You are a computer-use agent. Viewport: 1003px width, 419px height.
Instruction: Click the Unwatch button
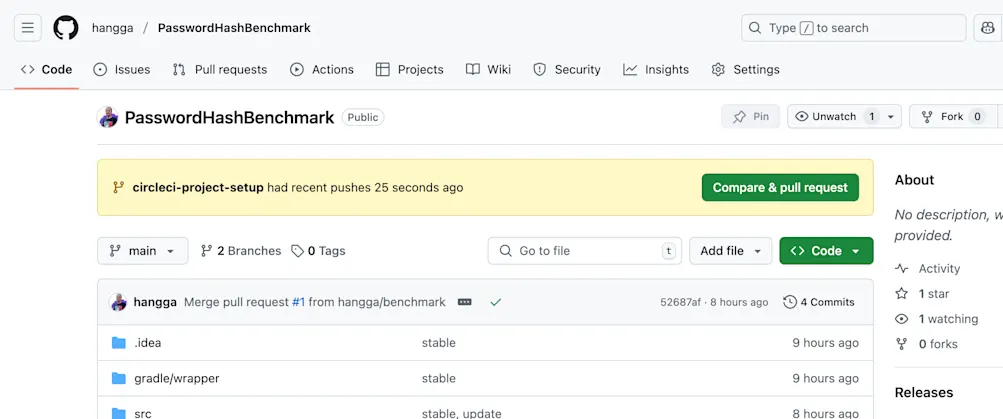coord(834,116)
